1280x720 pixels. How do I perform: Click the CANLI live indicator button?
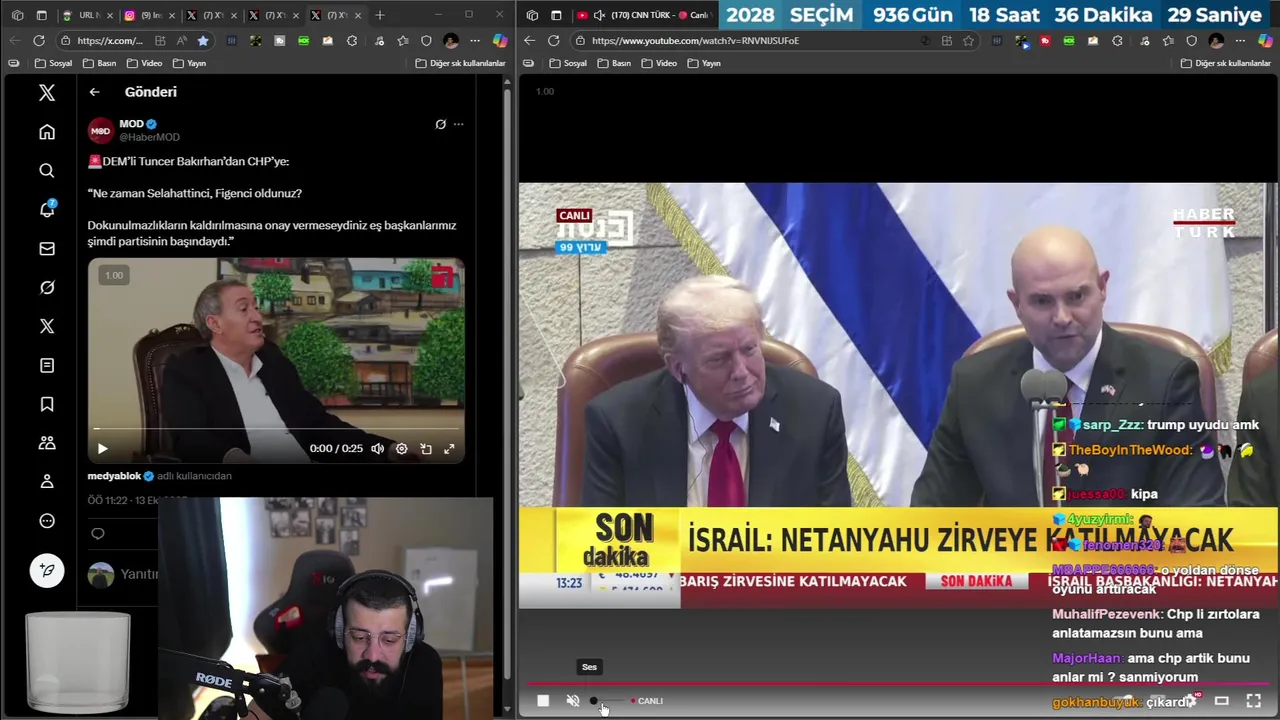pyautogui.click(x=647, y=701)
